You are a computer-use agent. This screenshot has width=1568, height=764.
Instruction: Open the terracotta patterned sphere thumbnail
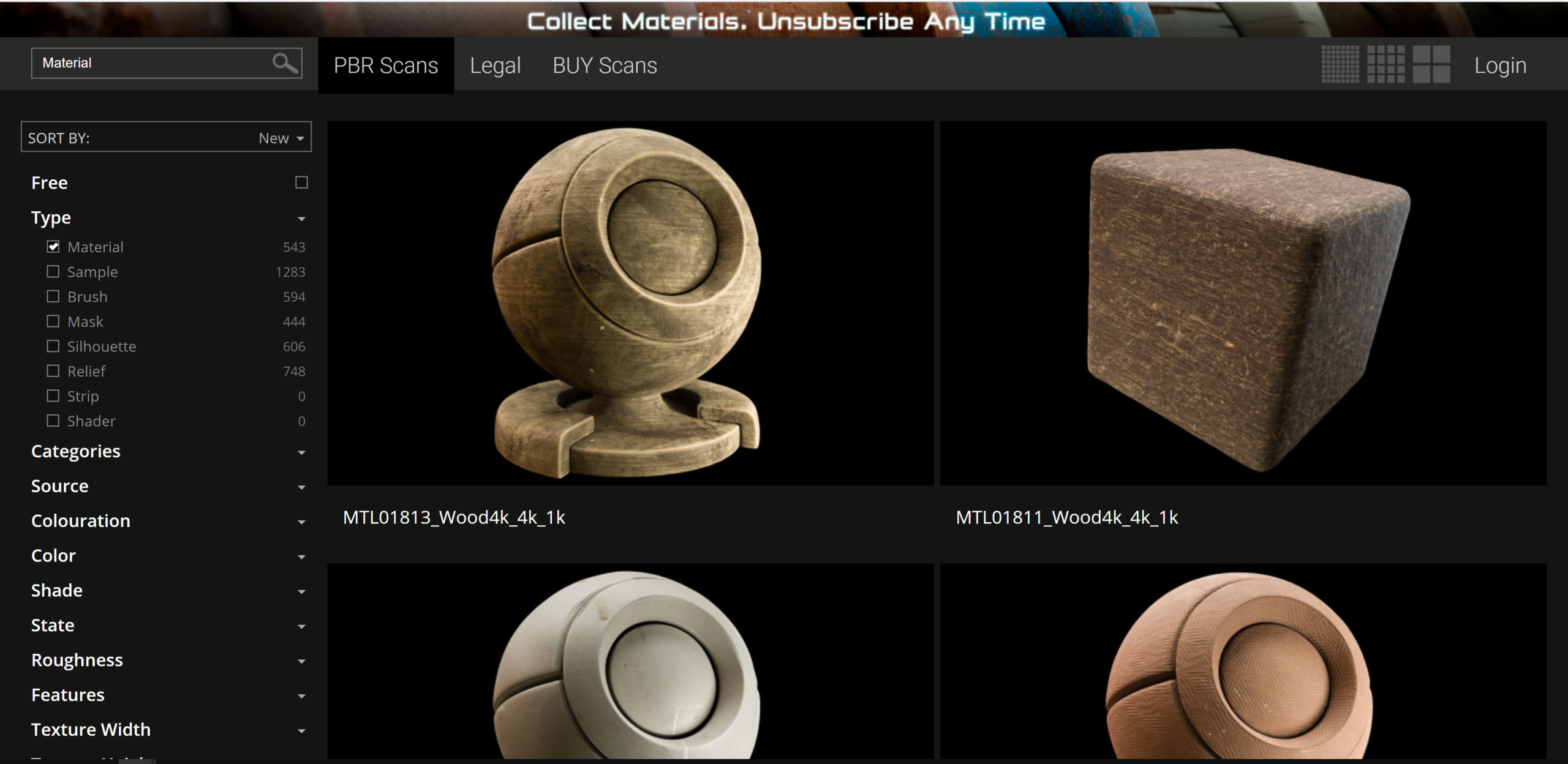(1243, 661)
